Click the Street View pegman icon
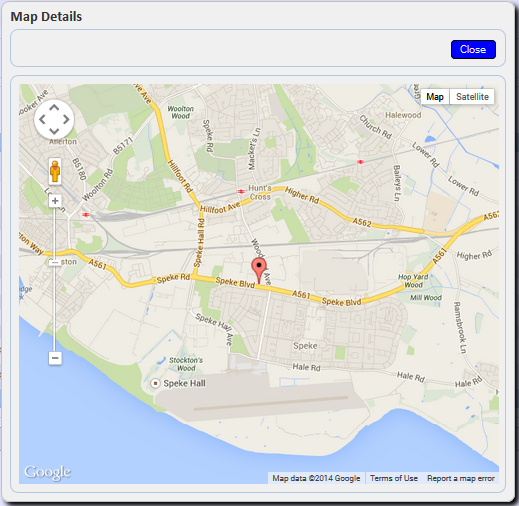This screenshot has width=519, height=506. [x=55, y=171]
